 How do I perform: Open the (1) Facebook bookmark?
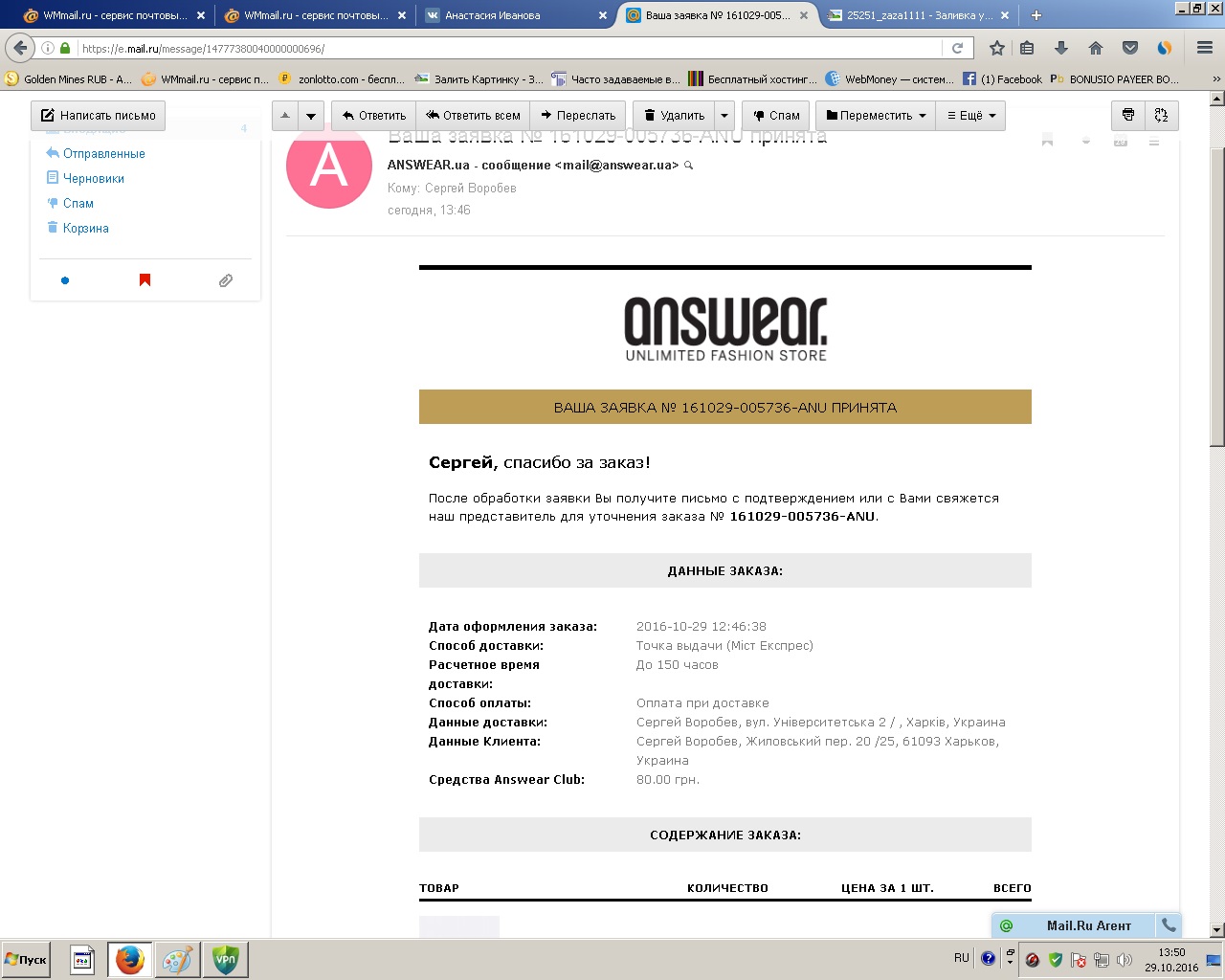(1003, 79)
